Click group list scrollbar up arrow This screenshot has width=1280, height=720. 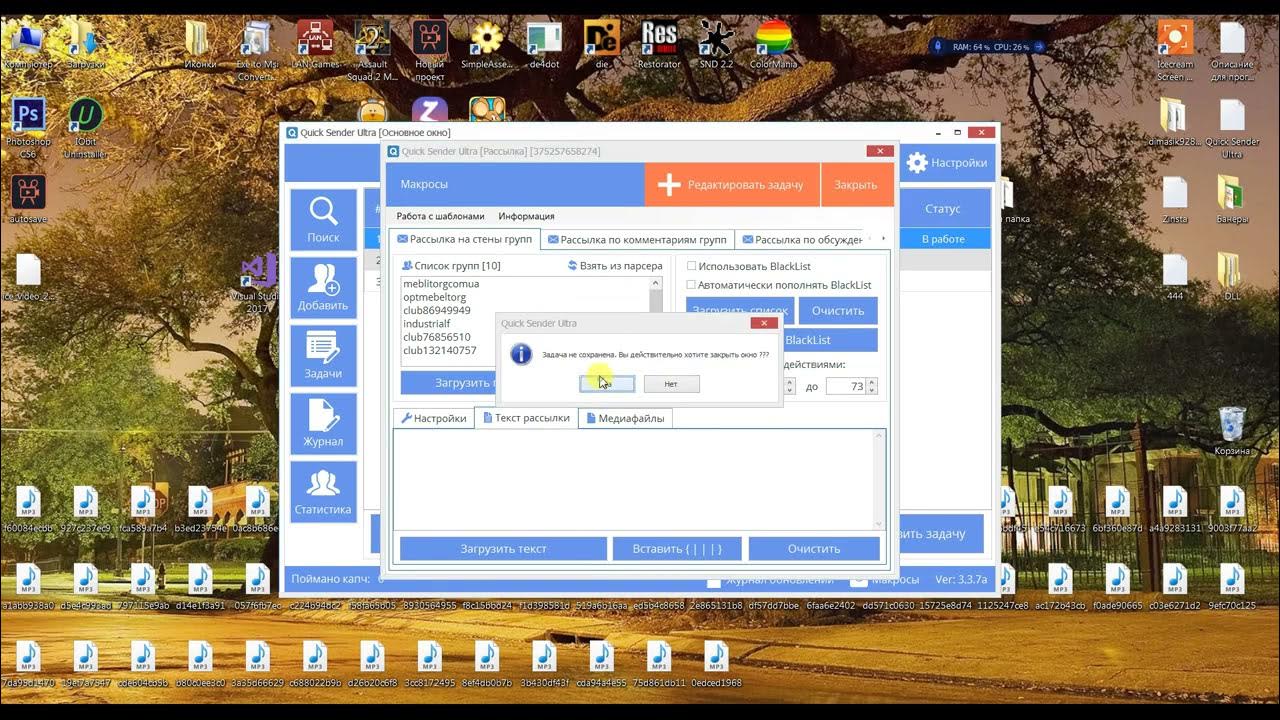[656, 283]
